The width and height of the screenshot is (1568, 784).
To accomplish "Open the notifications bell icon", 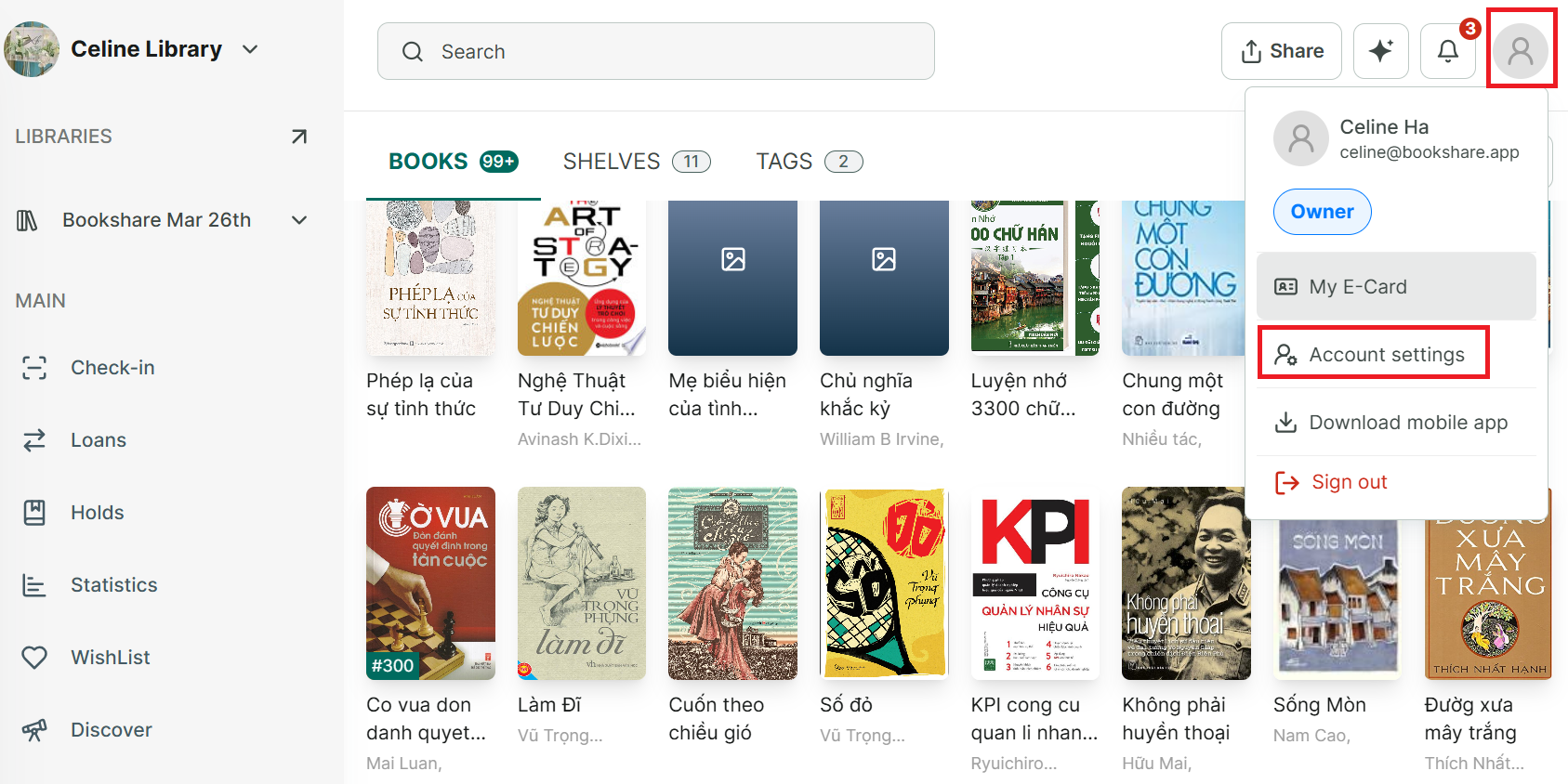I will [x=1447, y=51].
